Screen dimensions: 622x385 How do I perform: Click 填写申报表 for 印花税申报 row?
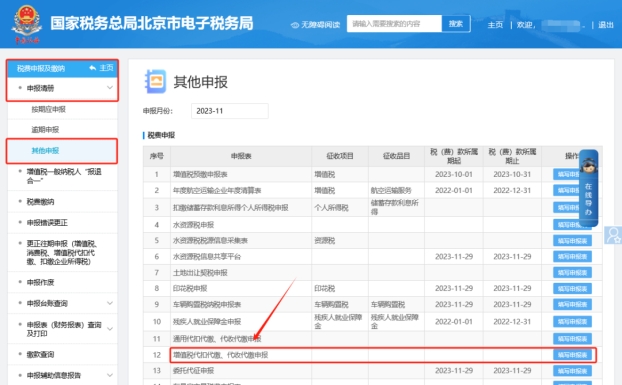pyautogui.click(x=572, y=288)
